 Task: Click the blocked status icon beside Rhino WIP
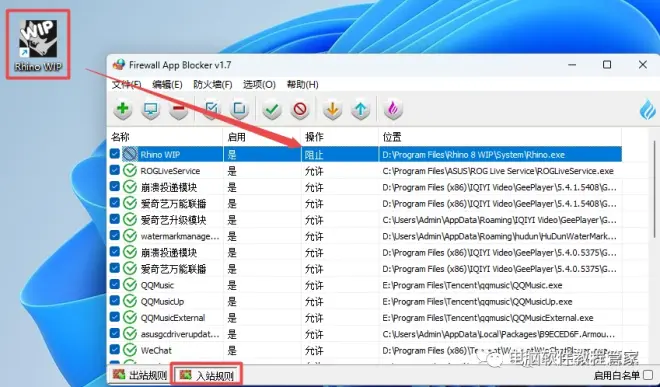tap(130, 154)
